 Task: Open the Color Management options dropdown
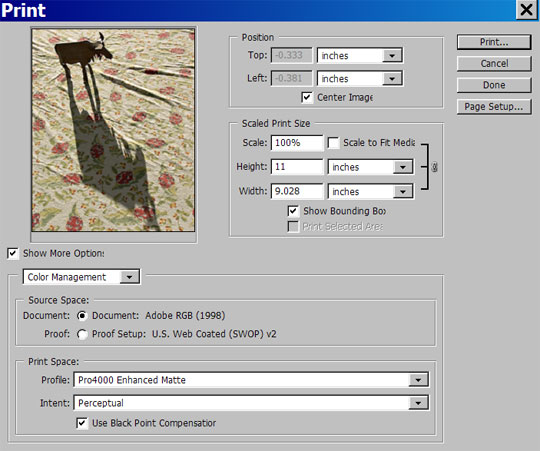tap(81, 277)
